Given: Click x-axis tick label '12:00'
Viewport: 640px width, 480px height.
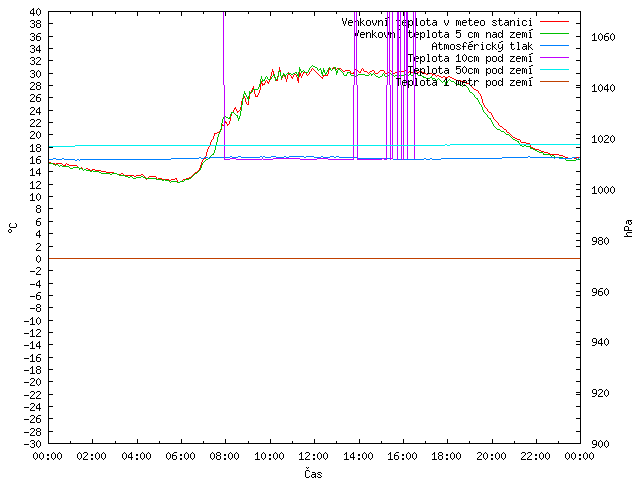Looking at the screenshot, I should click(313, 456).
